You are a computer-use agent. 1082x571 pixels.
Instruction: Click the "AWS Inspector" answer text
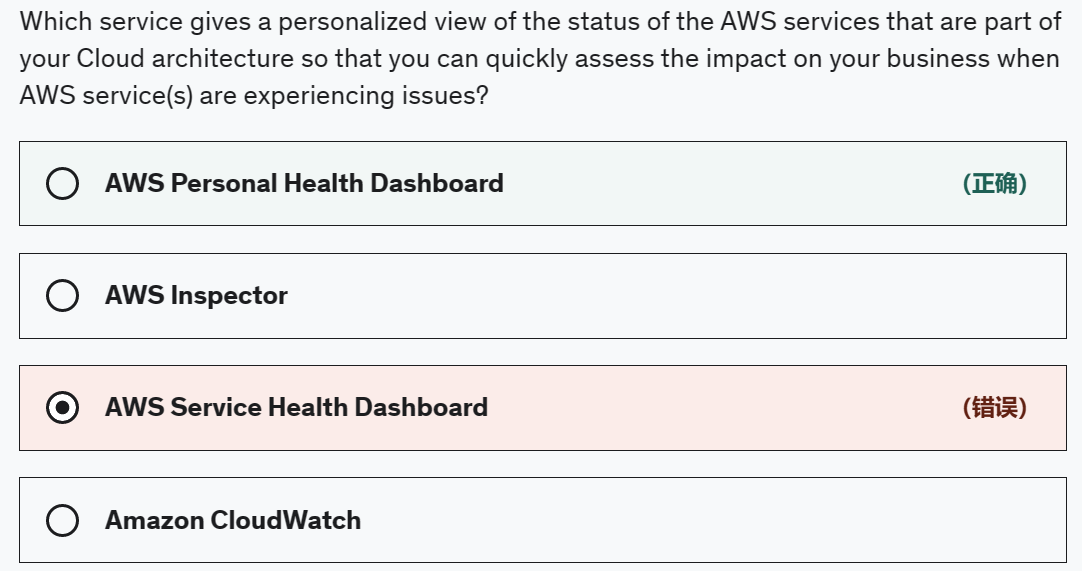click(x=196, y=296)
